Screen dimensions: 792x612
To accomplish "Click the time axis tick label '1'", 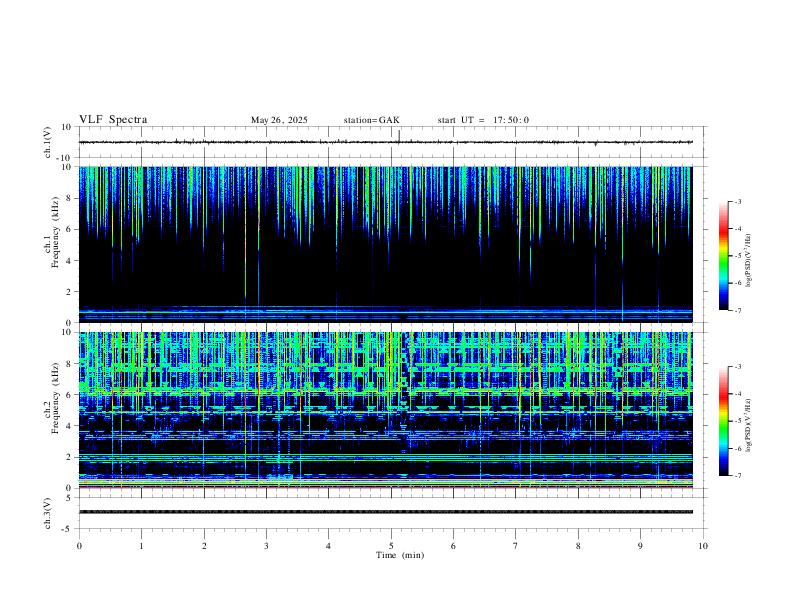I will click(x=141, y=546).
